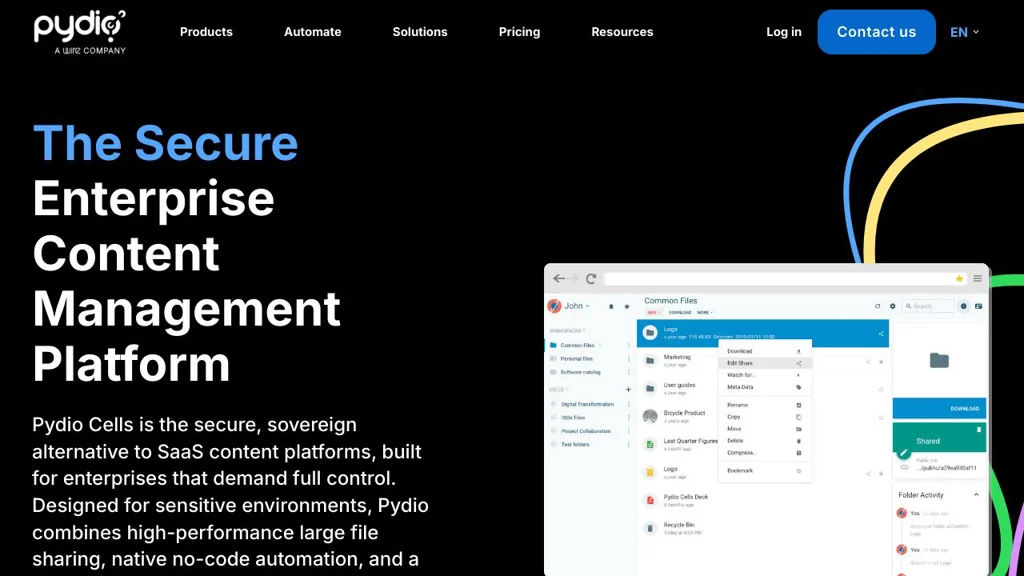Open the Digital Transformation cell

(x=587, y=404)
